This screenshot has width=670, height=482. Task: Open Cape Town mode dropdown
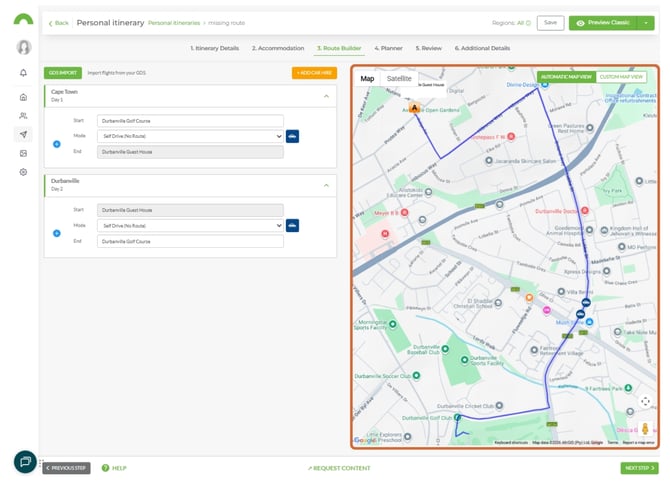coord(190,136)
